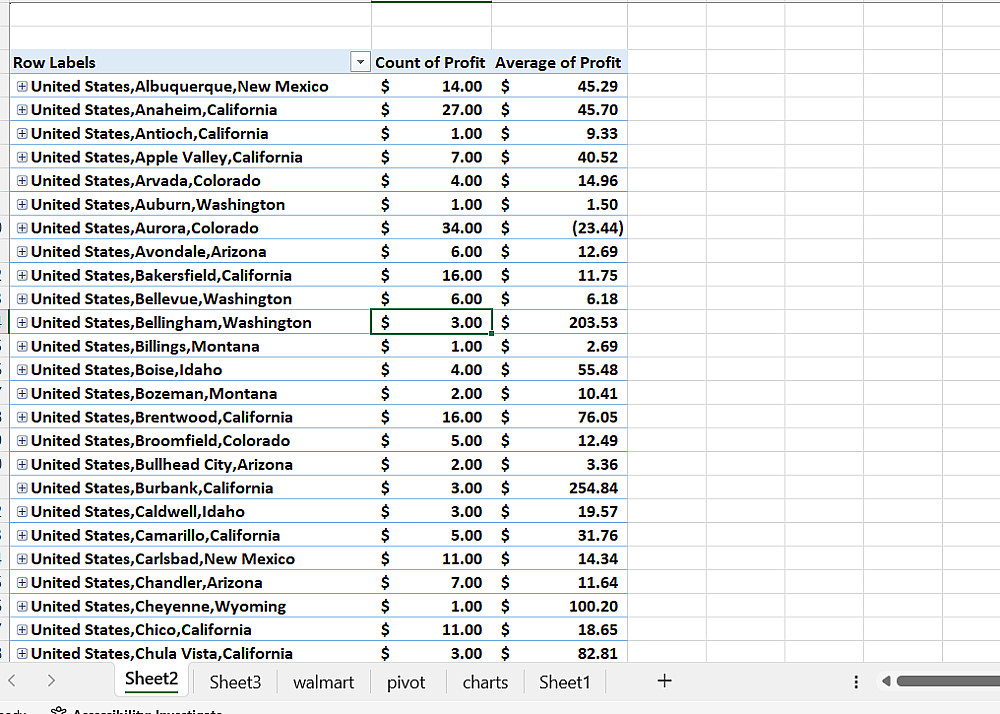
Task: Expand the Brentwood, California row
Action: click(x=22, y=417)
